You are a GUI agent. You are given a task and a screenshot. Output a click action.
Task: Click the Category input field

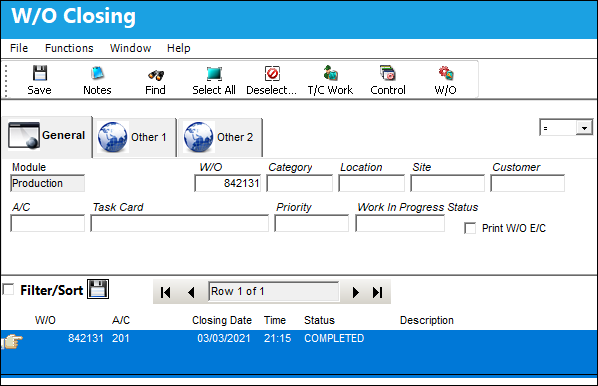click(x=299, y=183)
